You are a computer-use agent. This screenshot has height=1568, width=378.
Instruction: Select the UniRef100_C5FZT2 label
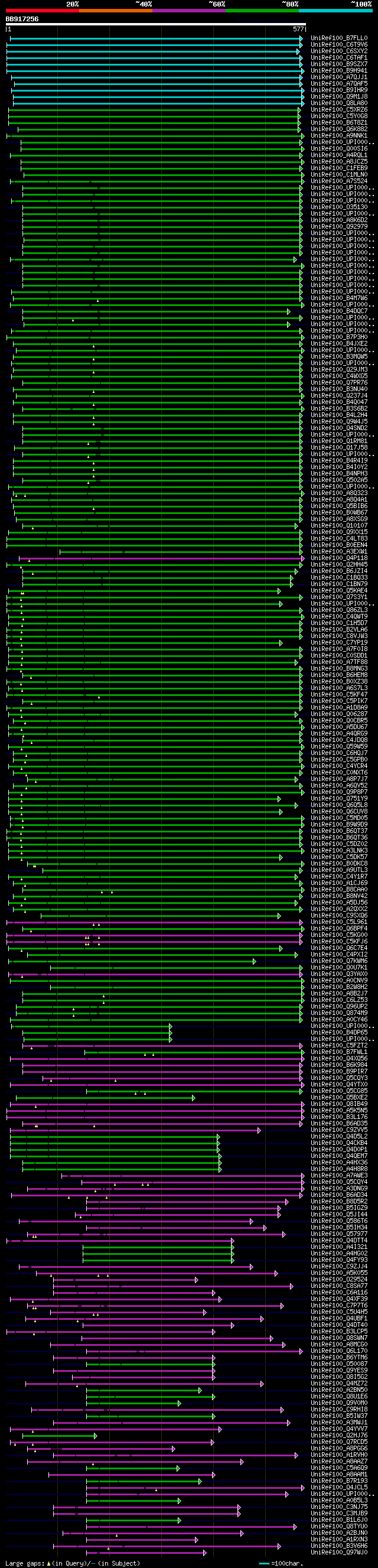339,1045
